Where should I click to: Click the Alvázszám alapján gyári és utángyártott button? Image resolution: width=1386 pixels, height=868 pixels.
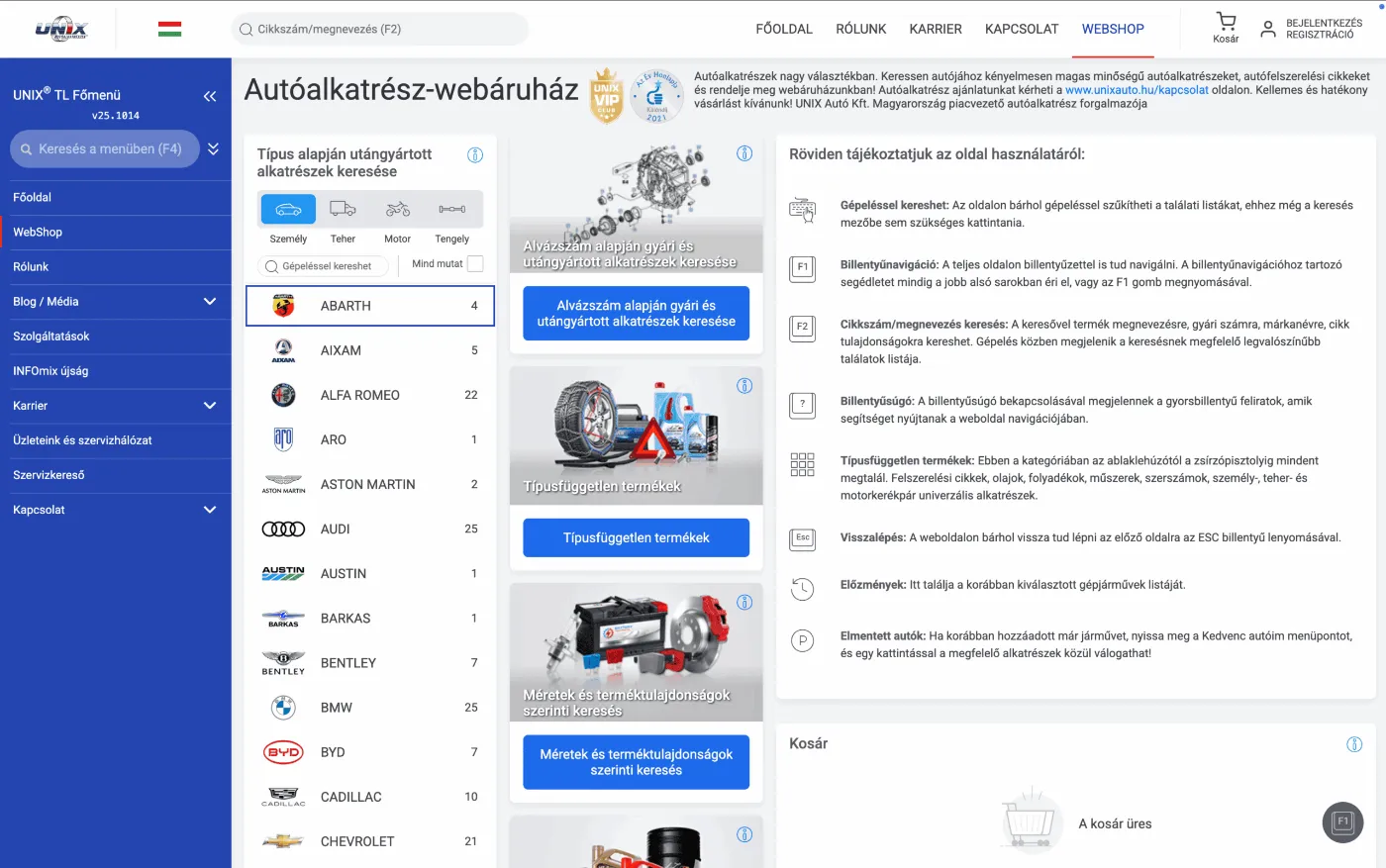click(636, 314)
